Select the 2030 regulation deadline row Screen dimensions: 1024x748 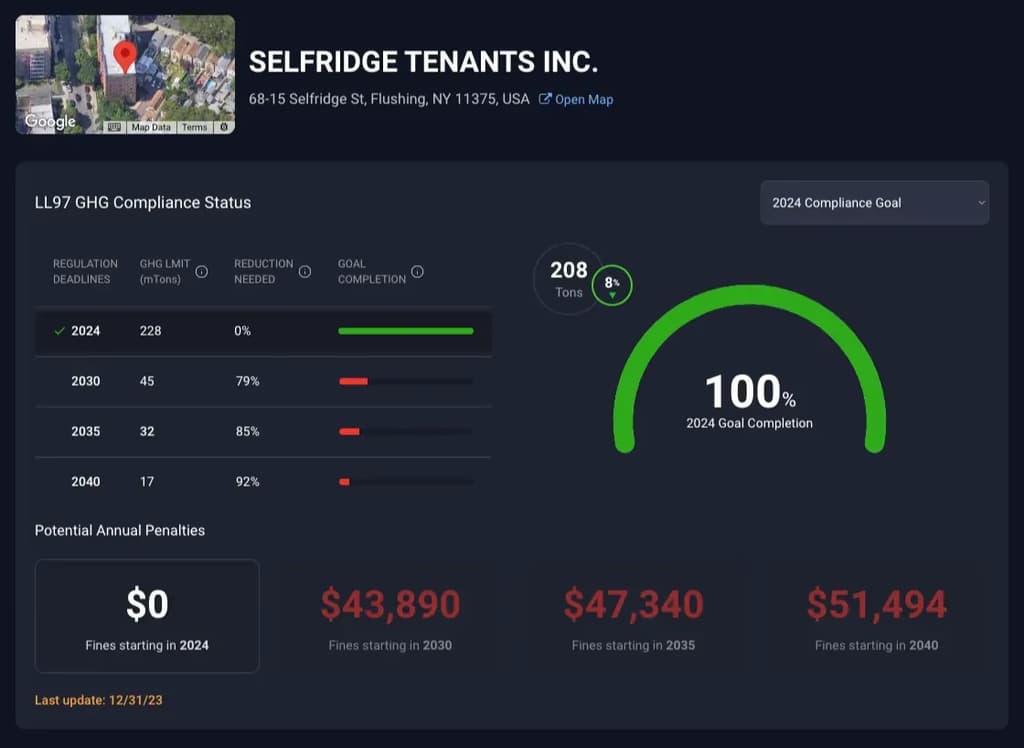pos(262,381)
